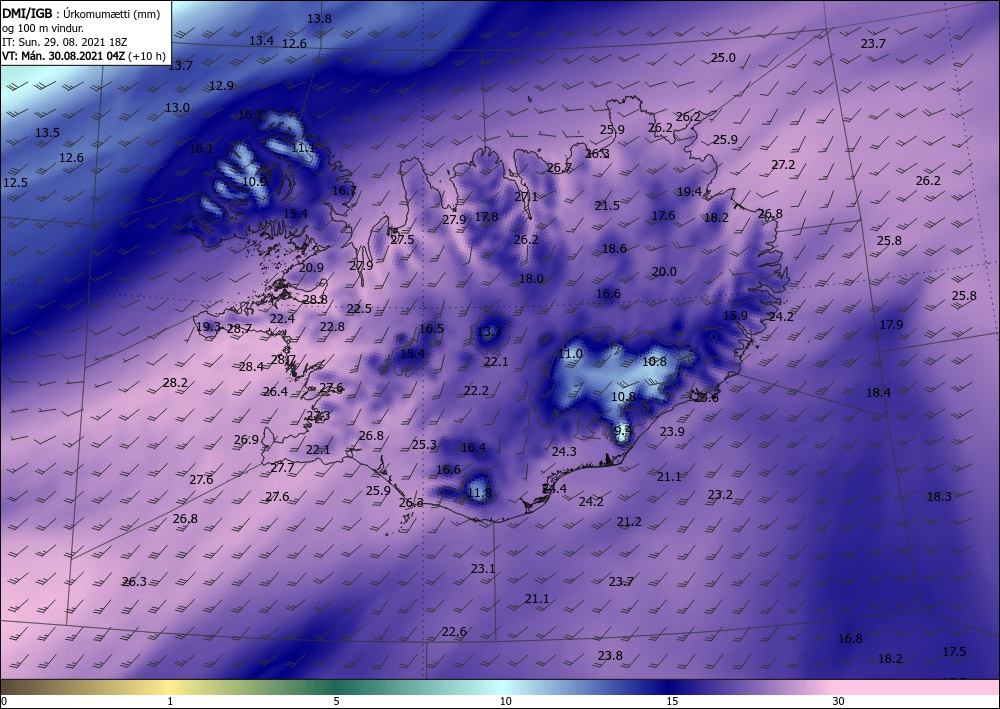Click the 9.4 map value

point(623,432)
